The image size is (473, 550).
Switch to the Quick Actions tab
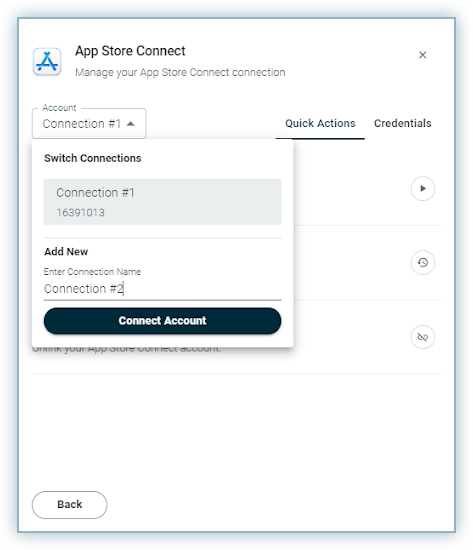click(x=320, y=123)
